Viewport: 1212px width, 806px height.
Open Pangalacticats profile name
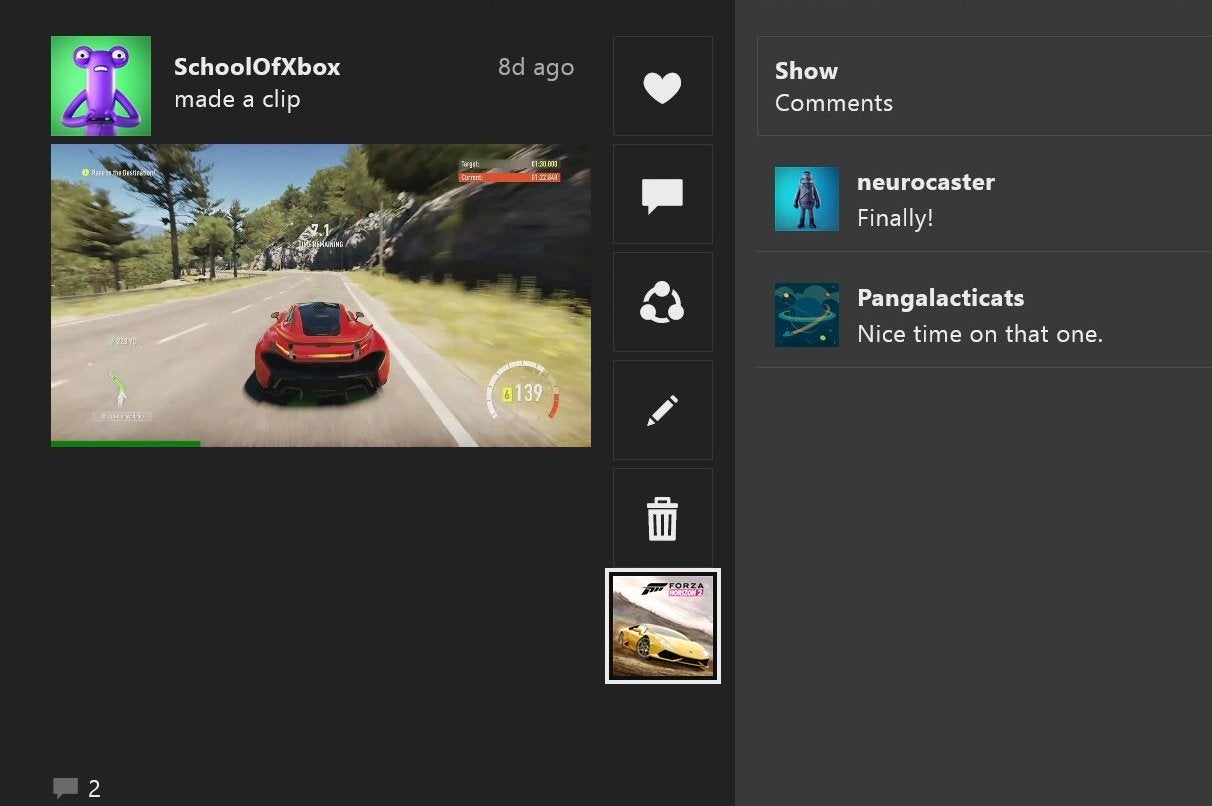[941, 298]
